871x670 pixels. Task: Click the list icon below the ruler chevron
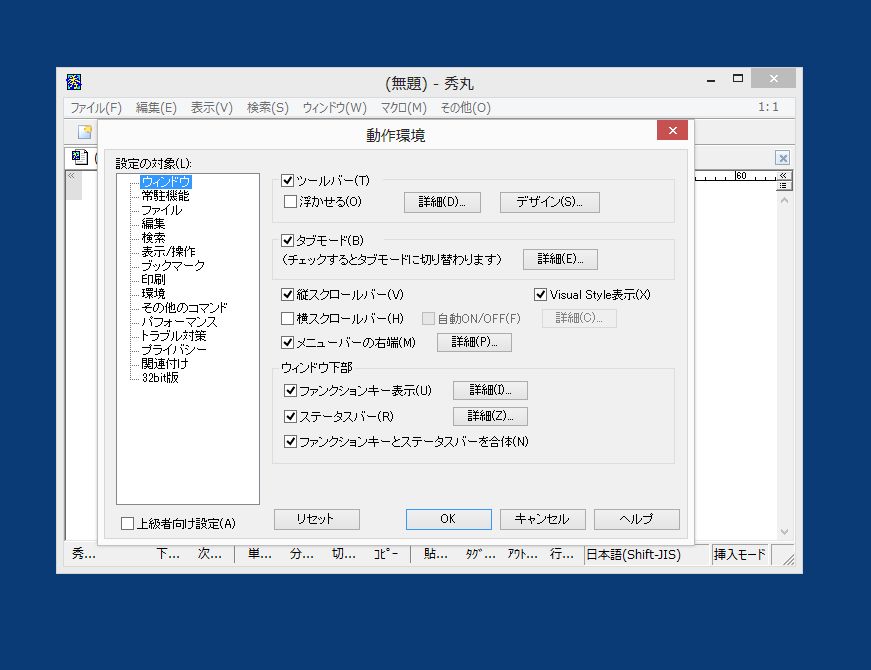tap(783, 186)
